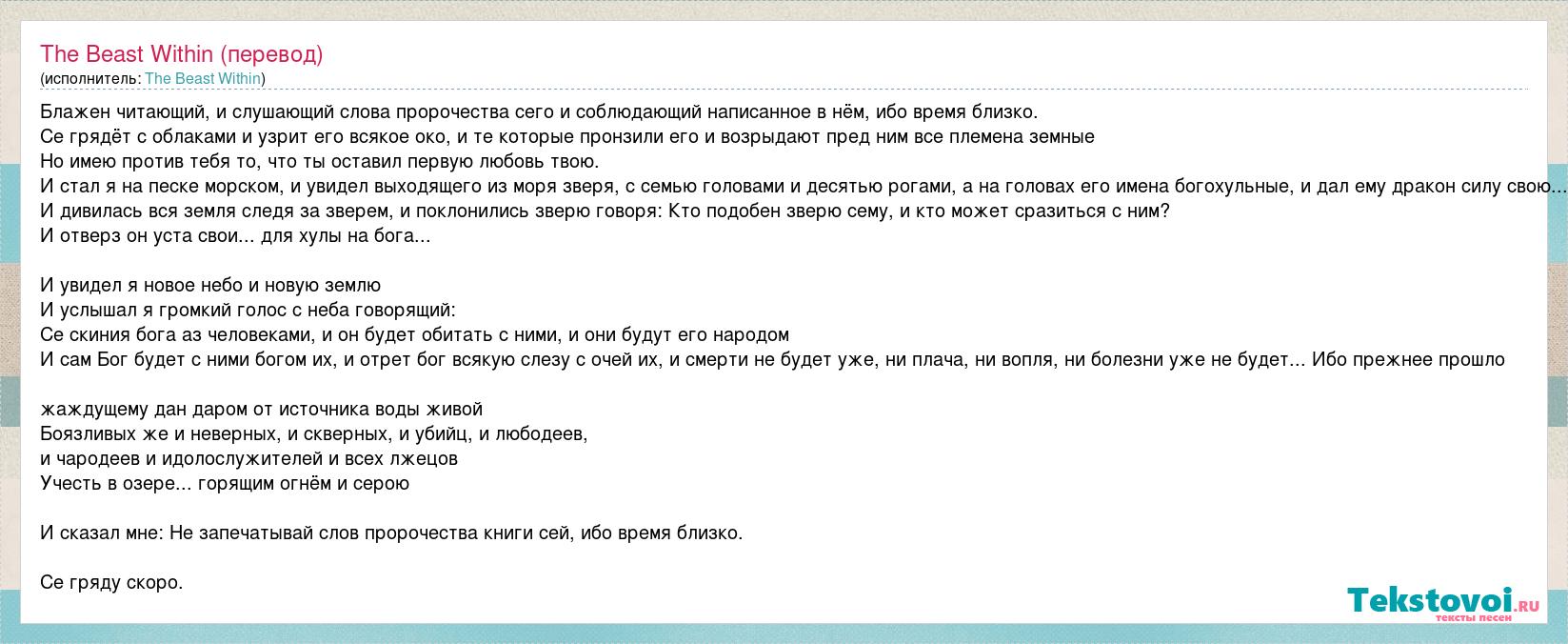The width and height of the screenshot is (1568, 644).
Task: Open the title 'The Beast Within (перевод)'
Action: (x=182, y=54)
